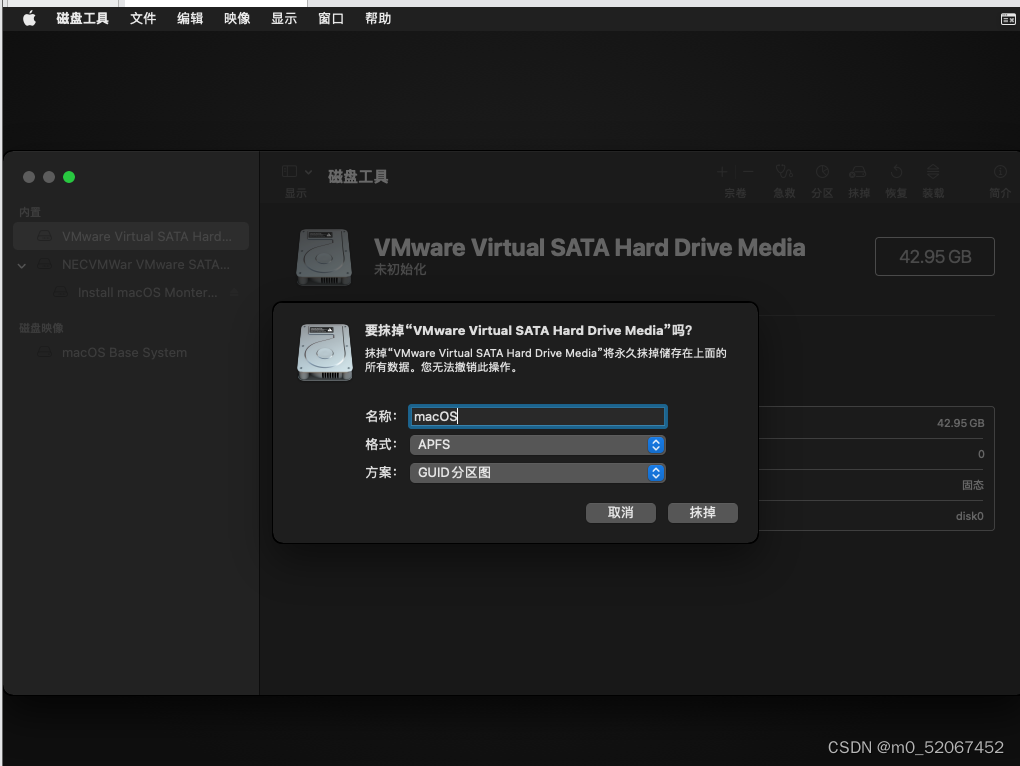Click the input source icon in menu bar
The height and width of the screenshot is (766, 1020).
pos(1008,19)
